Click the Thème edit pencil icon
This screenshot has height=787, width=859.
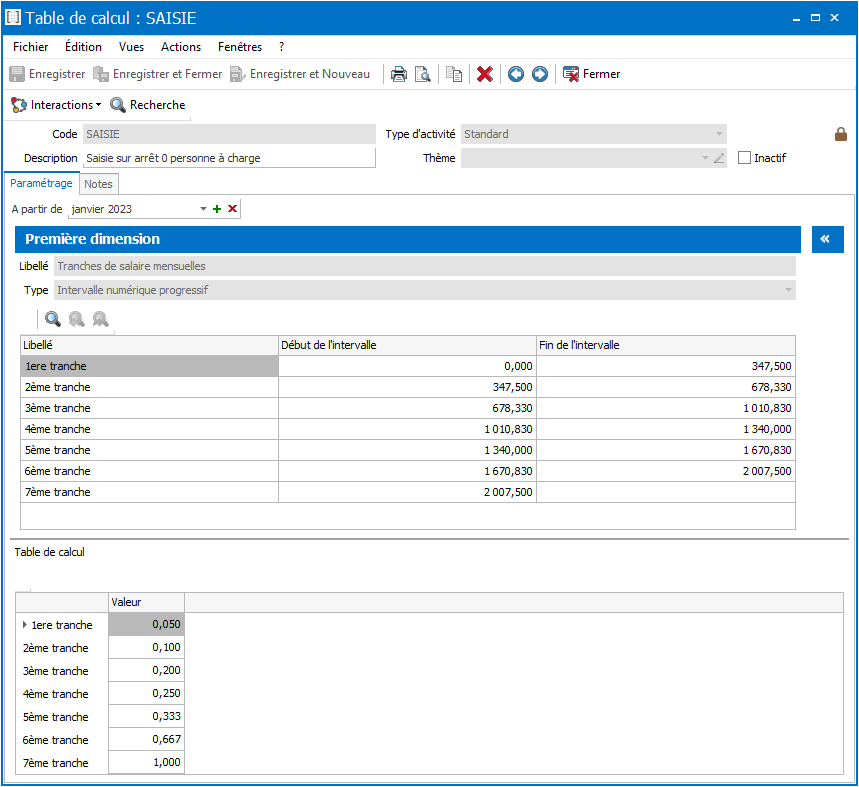(x=719, y=158)
